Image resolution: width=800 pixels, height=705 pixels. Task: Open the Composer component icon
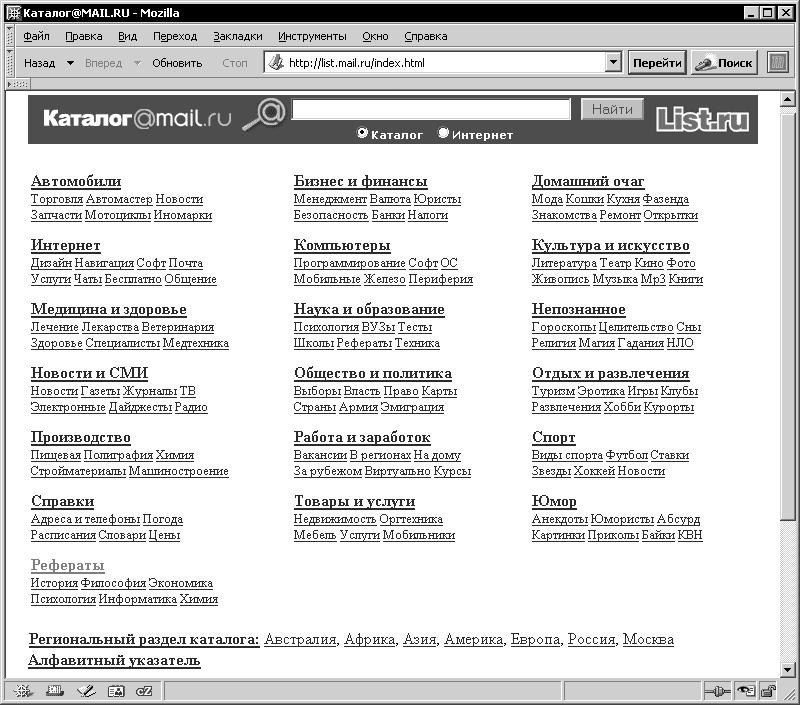click(86, 691)
